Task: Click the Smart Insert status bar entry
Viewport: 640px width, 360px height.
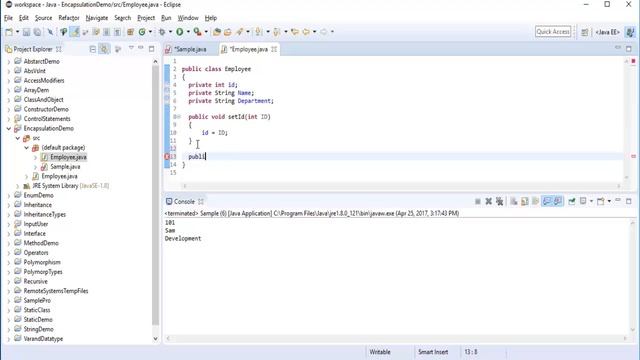Action: tap(433, 352)
